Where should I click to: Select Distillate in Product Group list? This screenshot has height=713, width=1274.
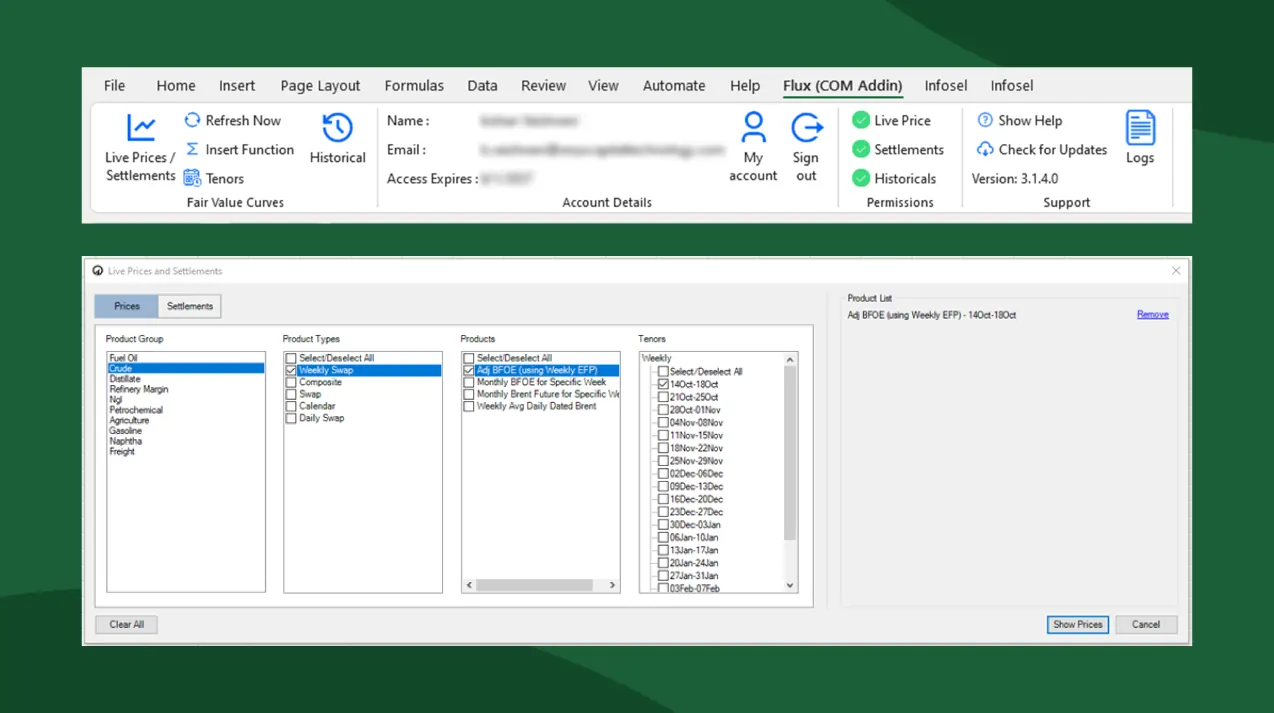click(125, 379)
